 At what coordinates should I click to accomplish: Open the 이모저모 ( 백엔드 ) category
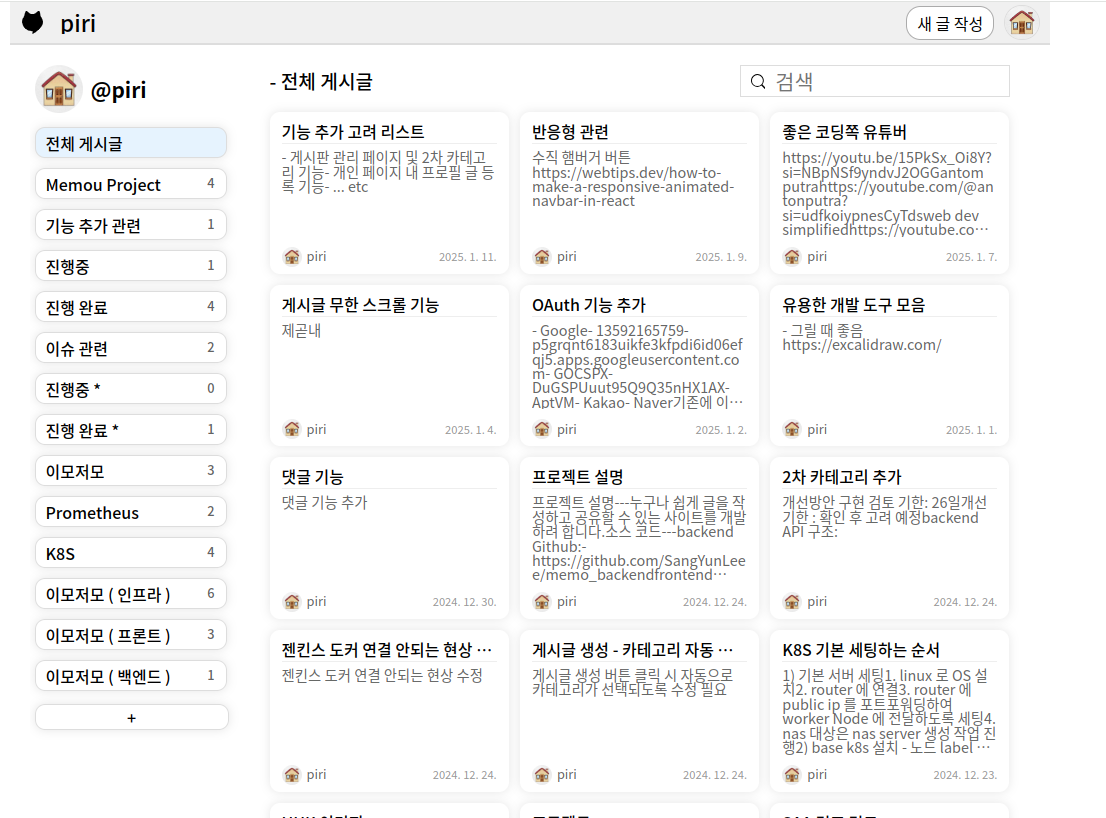click(x=130, y=676)
